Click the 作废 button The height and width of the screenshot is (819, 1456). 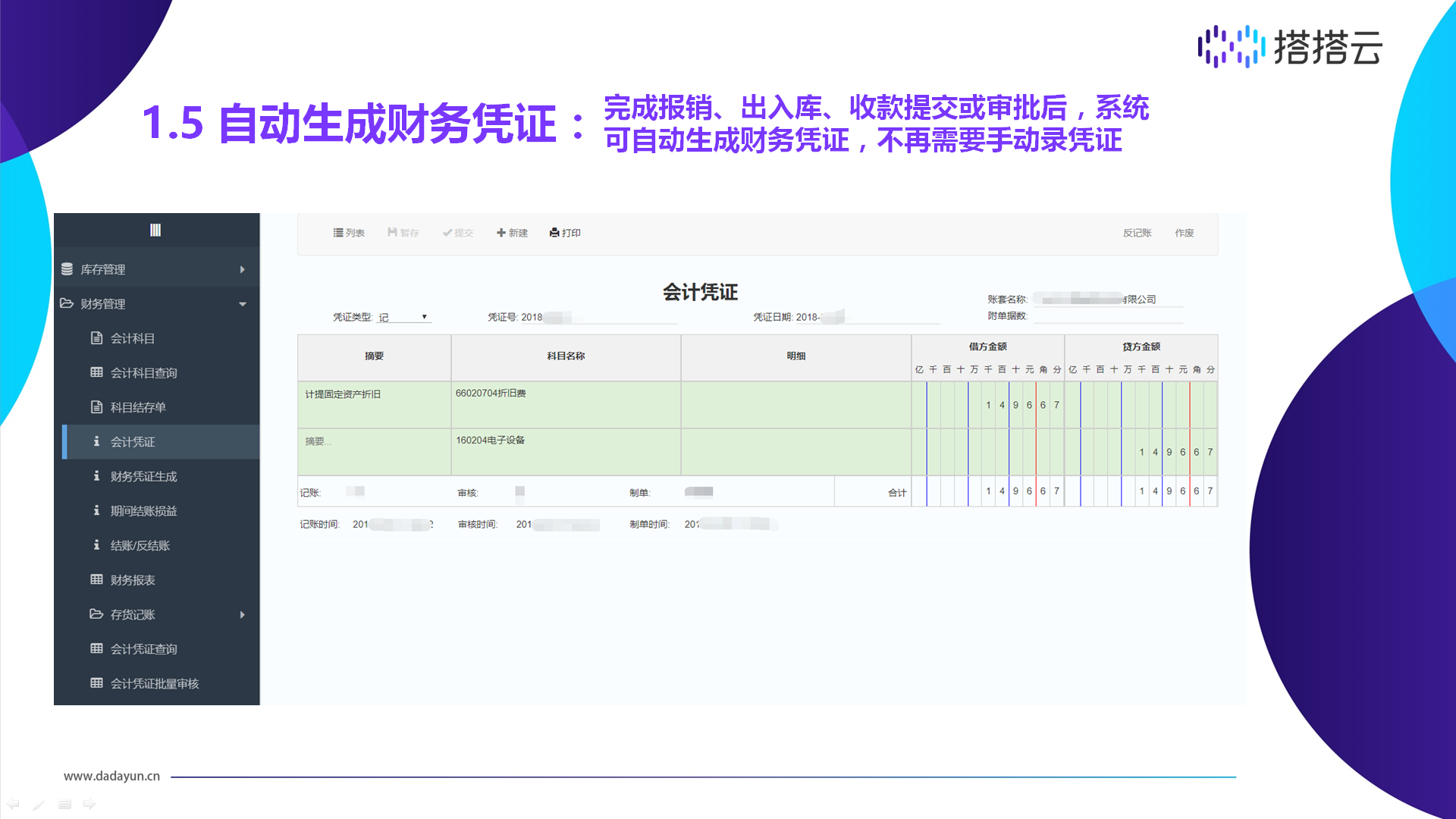pyautogui.click(x=1184, y=233)
